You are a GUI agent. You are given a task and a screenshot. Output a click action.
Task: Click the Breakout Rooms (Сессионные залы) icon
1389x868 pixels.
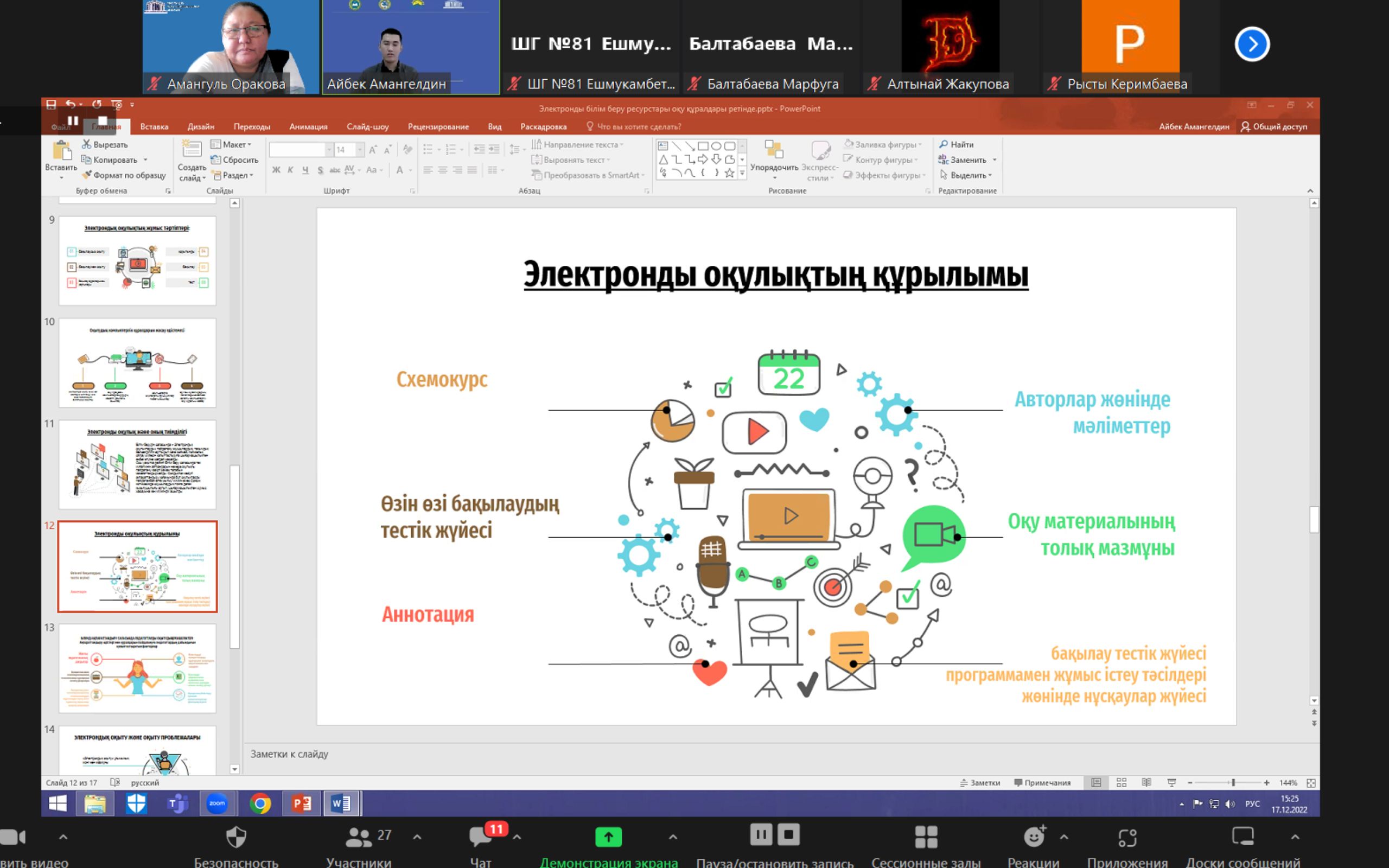pos(926,837)
